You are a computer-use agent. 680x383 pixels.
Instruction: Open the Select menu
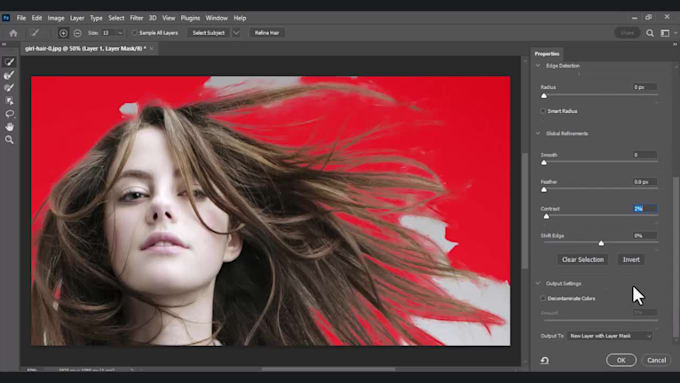(x=116, y=18)
